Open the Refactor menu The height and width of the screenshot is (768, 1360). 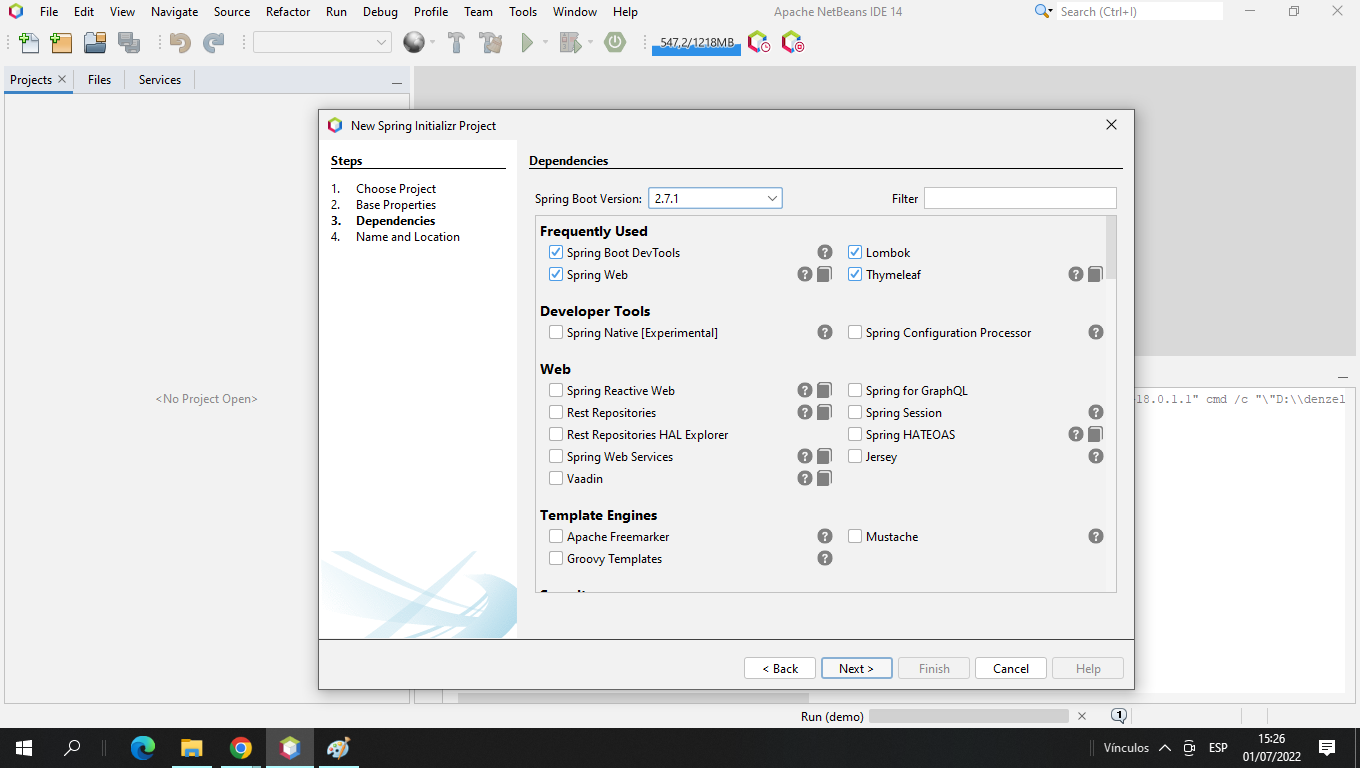click(x=288, y=12)
